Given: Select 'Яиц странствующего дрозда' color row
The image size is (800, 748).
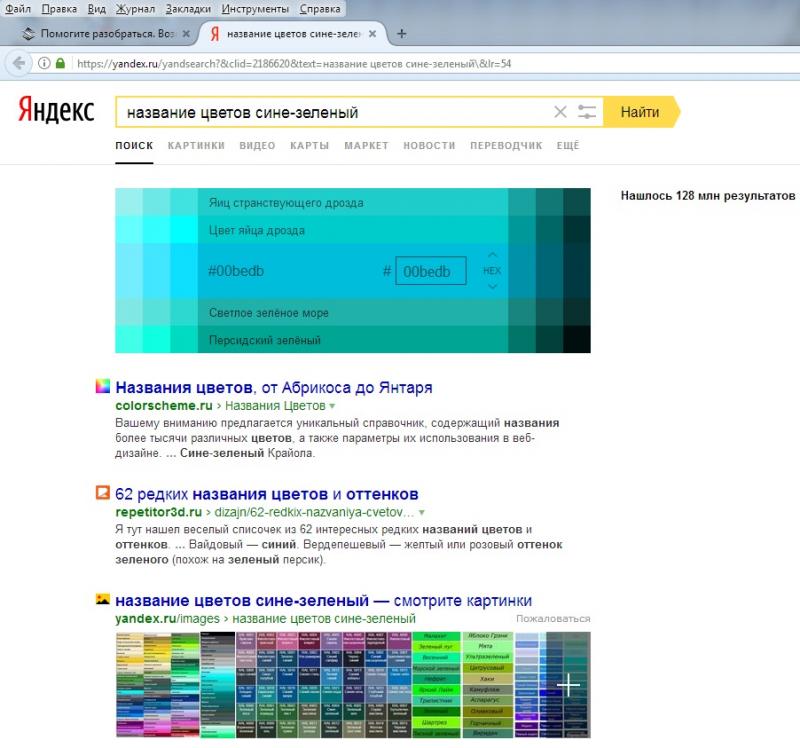Looking at the screenshot, I should (353, 202).
